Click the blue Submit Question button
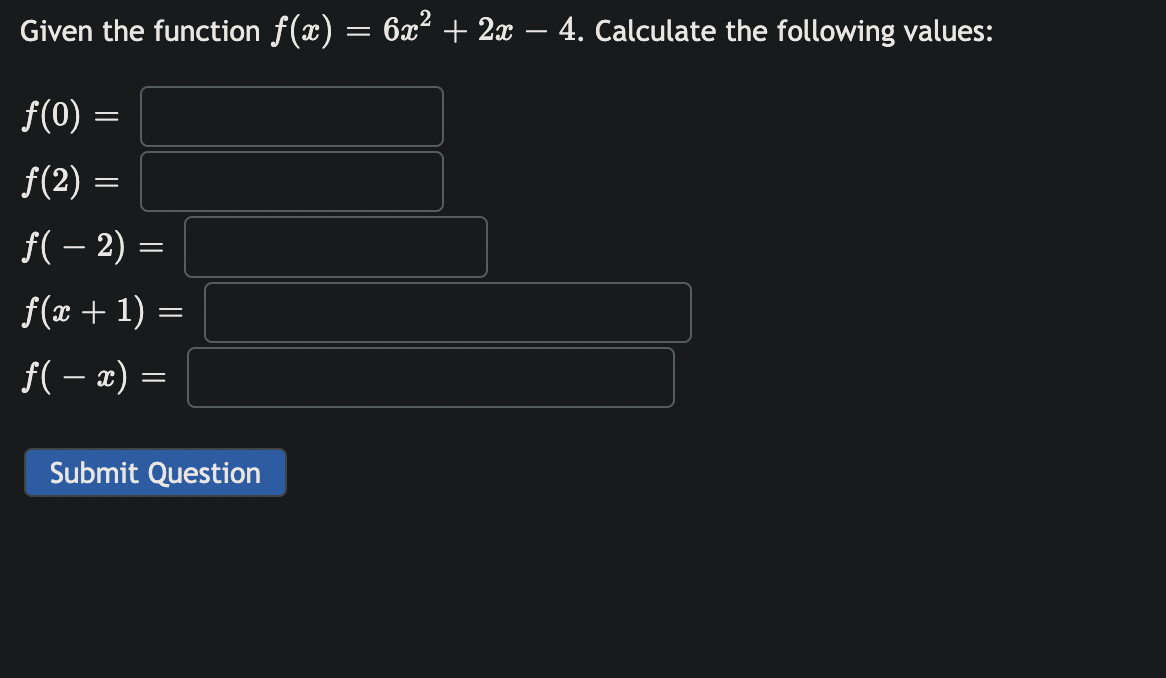Image resolution: width=1166 pixels, height=678 pixels. tap(155, 472)
